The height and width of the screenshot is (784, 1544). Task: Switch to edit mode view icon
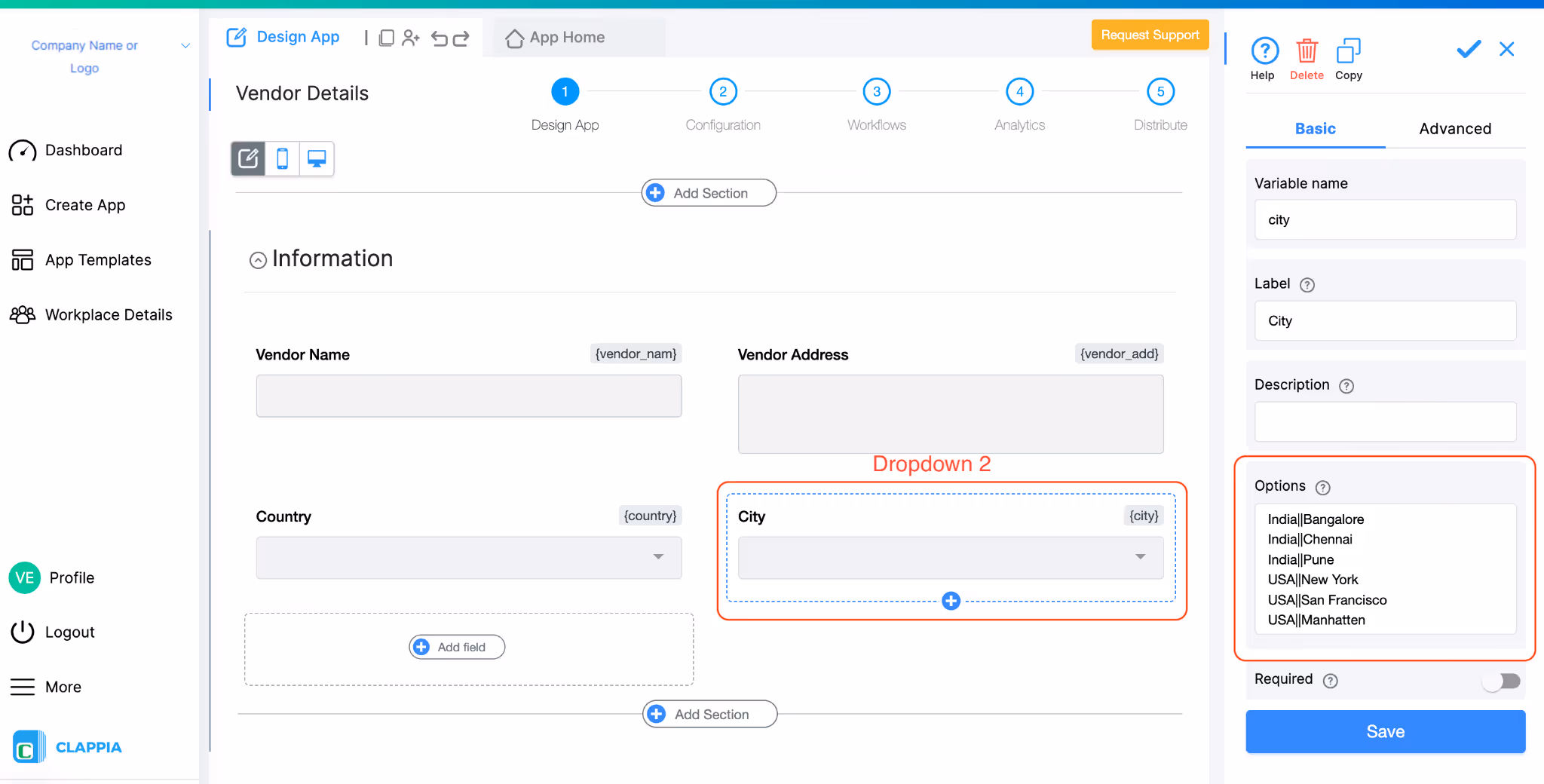248,158
